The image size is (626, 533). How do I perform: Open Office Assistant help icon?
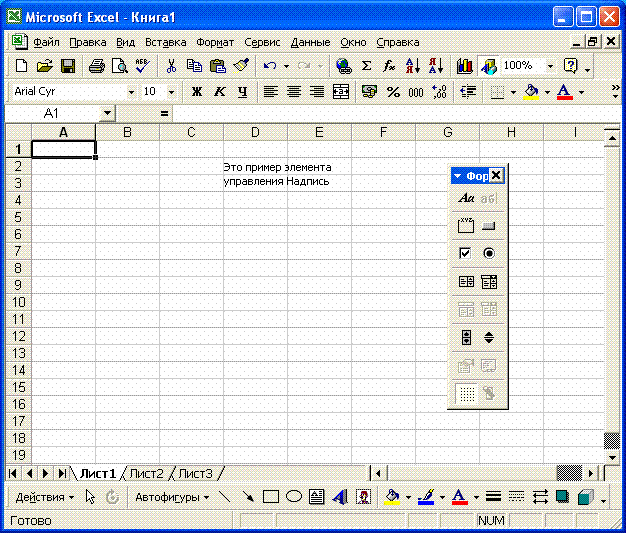point(571,65)
